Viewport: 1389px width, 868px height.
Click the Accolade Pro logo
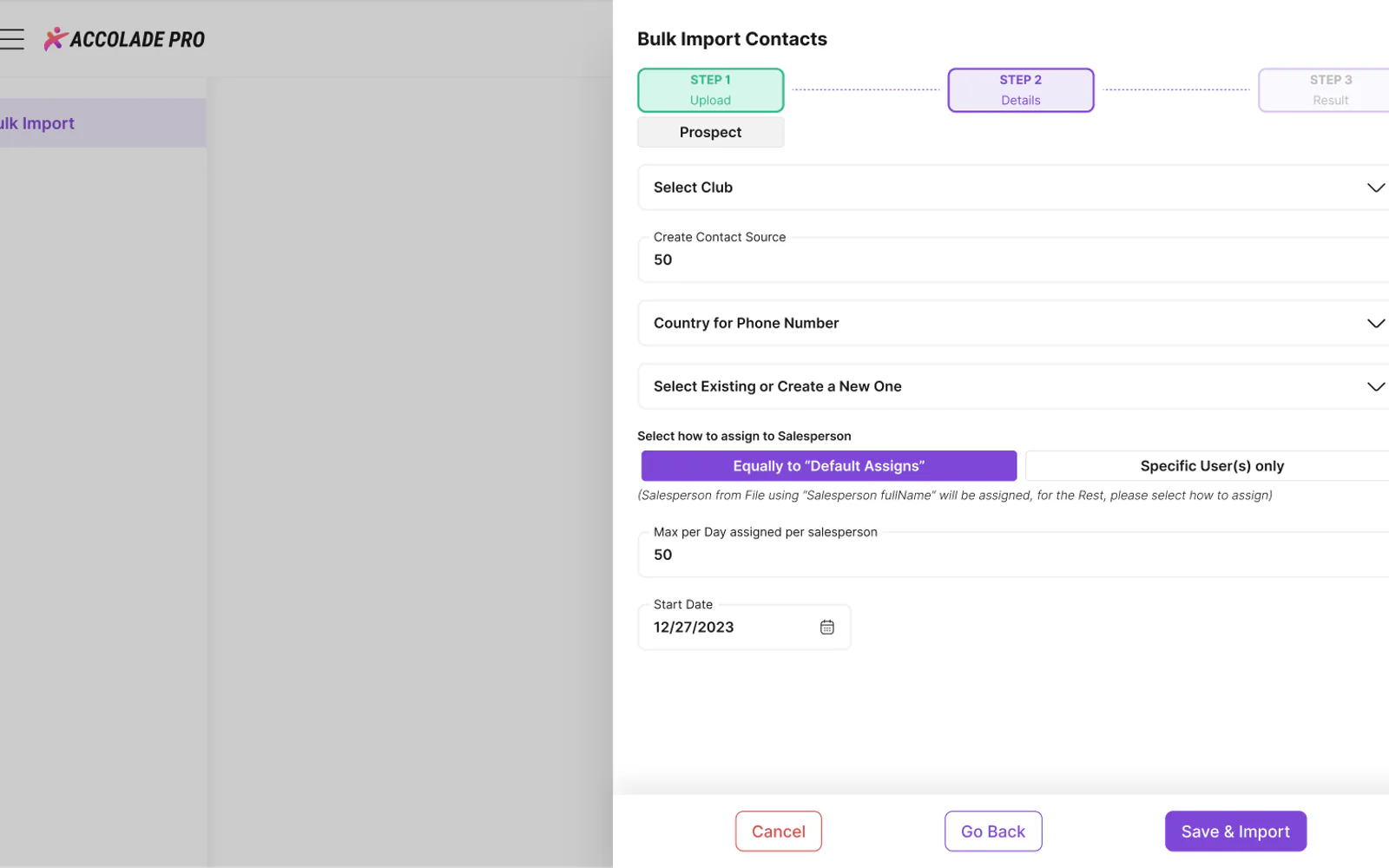coord(124,39)
